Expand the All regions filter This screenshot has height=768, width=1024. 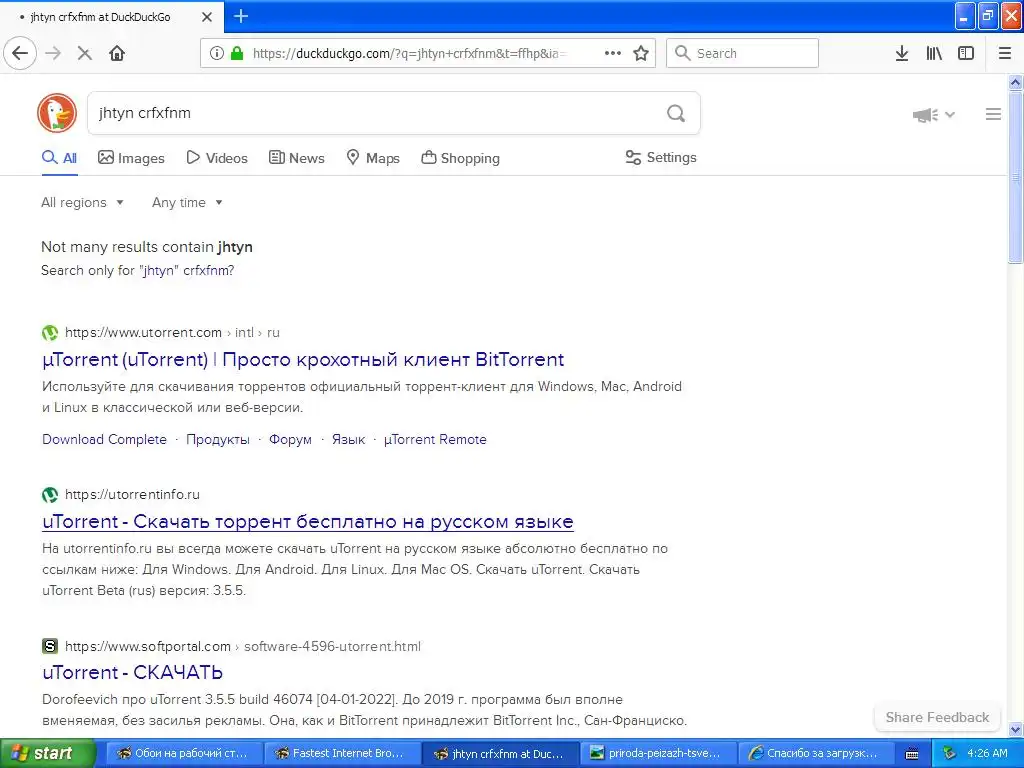click(82, 202)
